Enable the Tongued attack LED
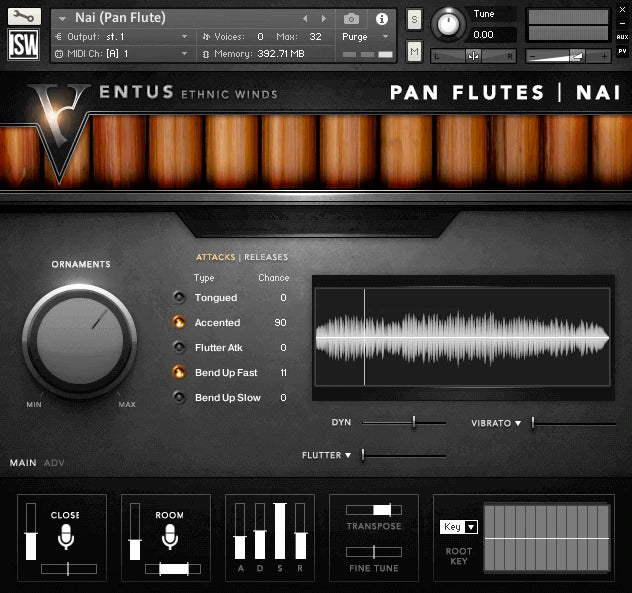 [179, 298]
